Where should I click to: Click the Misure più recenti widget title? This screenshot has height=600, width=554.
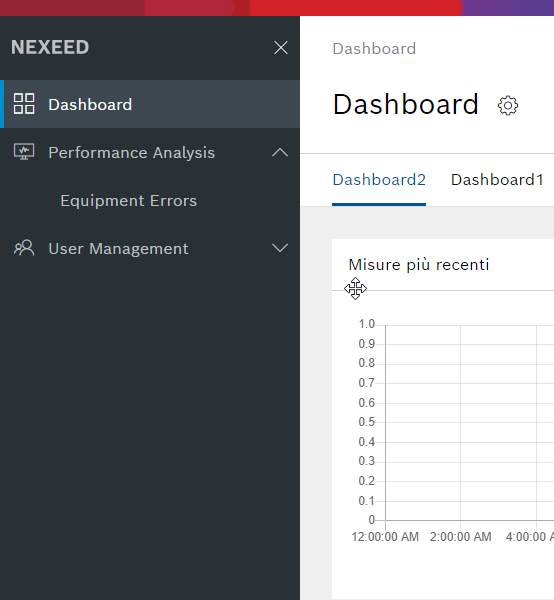click(x=419, y=265)
